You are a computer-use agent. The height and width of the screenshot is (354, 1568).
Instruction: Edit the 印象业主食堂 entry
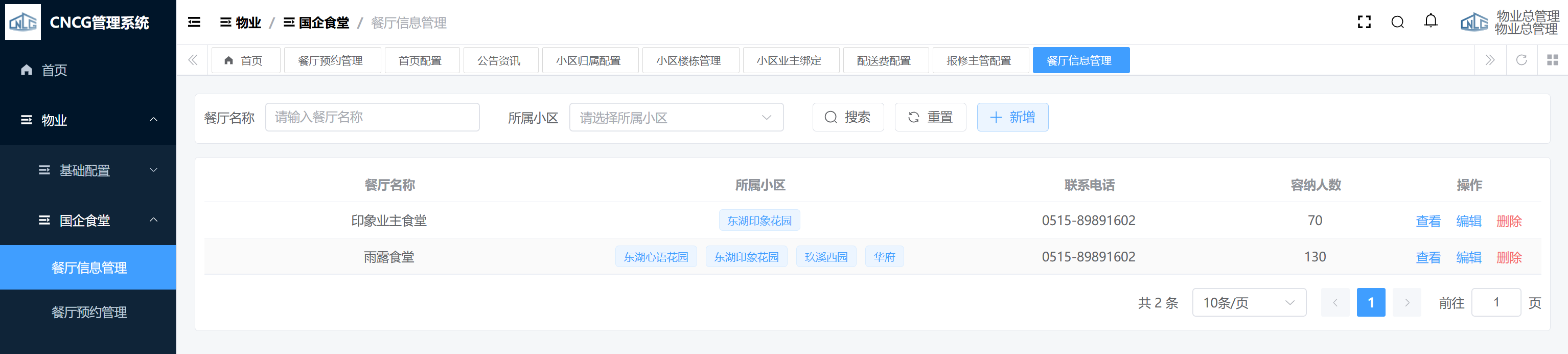click(x=1468, y=221)
